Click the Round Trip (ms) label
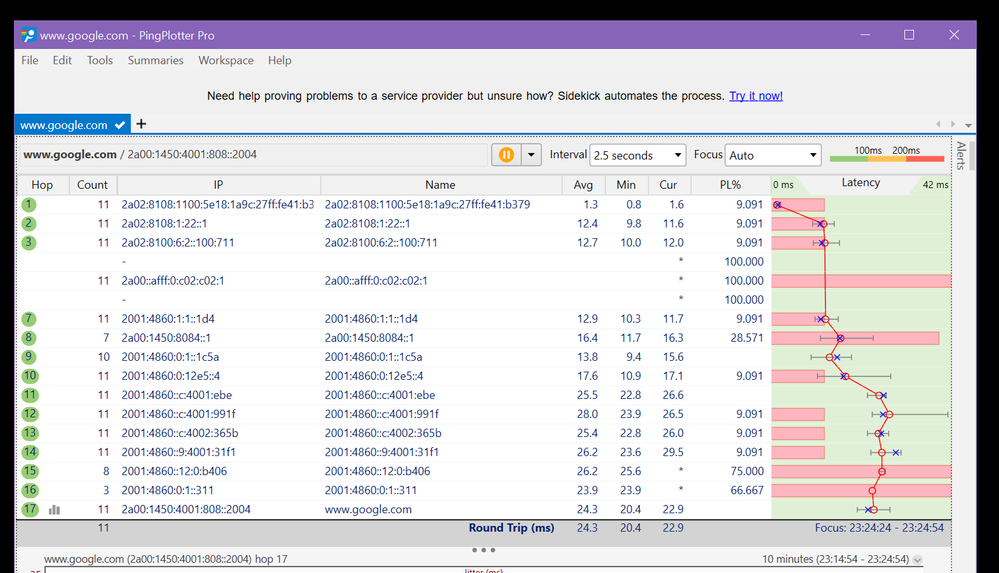The width and height of the screenshot is (999, 573). [512, 528]
